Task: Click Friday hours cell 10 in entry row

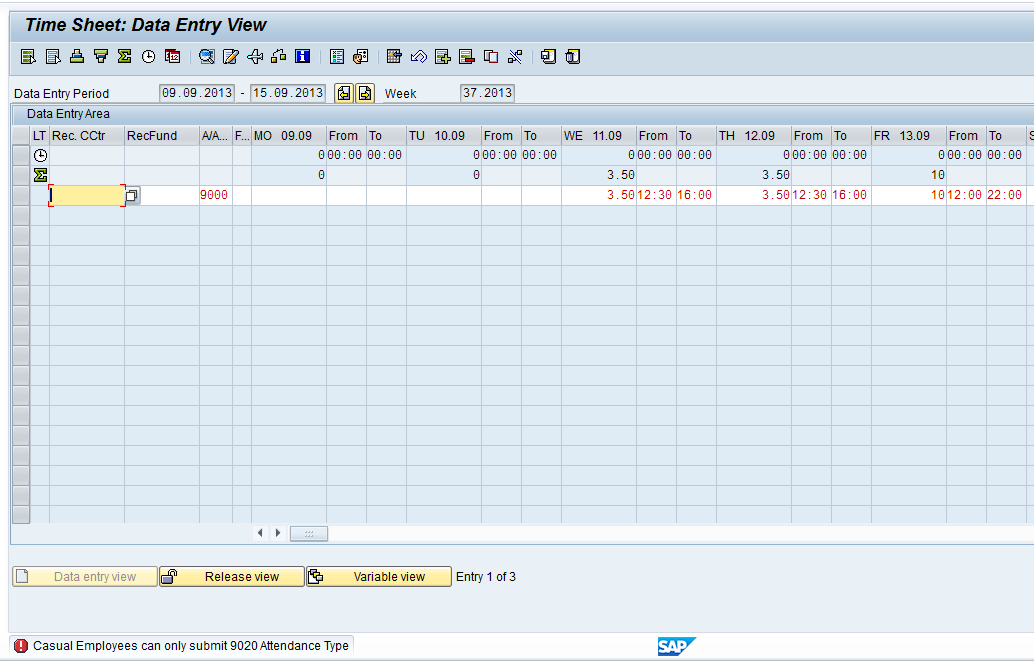Action: [x=909, y=195]
